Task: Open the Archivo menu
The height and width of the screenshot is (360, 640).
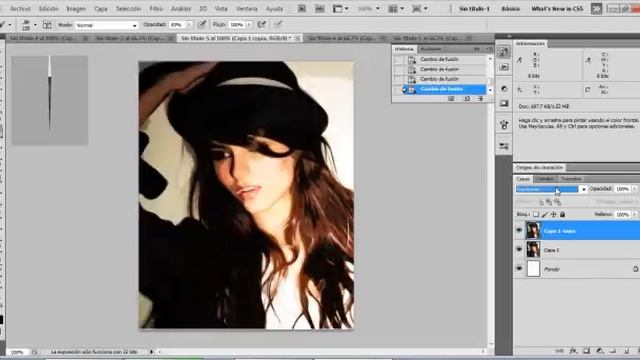Action: point(20,9)
